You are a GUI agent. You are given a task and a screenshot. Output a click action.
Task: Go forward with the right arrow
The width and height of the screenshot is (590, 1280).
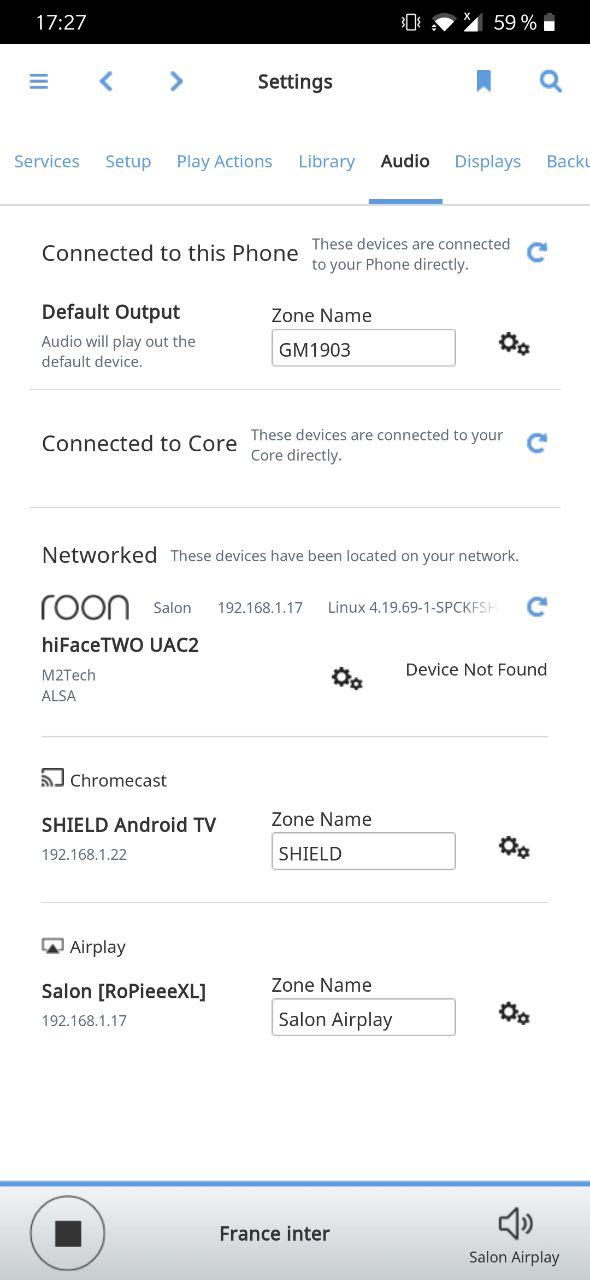pyautogui.click(x=176, y=82)
